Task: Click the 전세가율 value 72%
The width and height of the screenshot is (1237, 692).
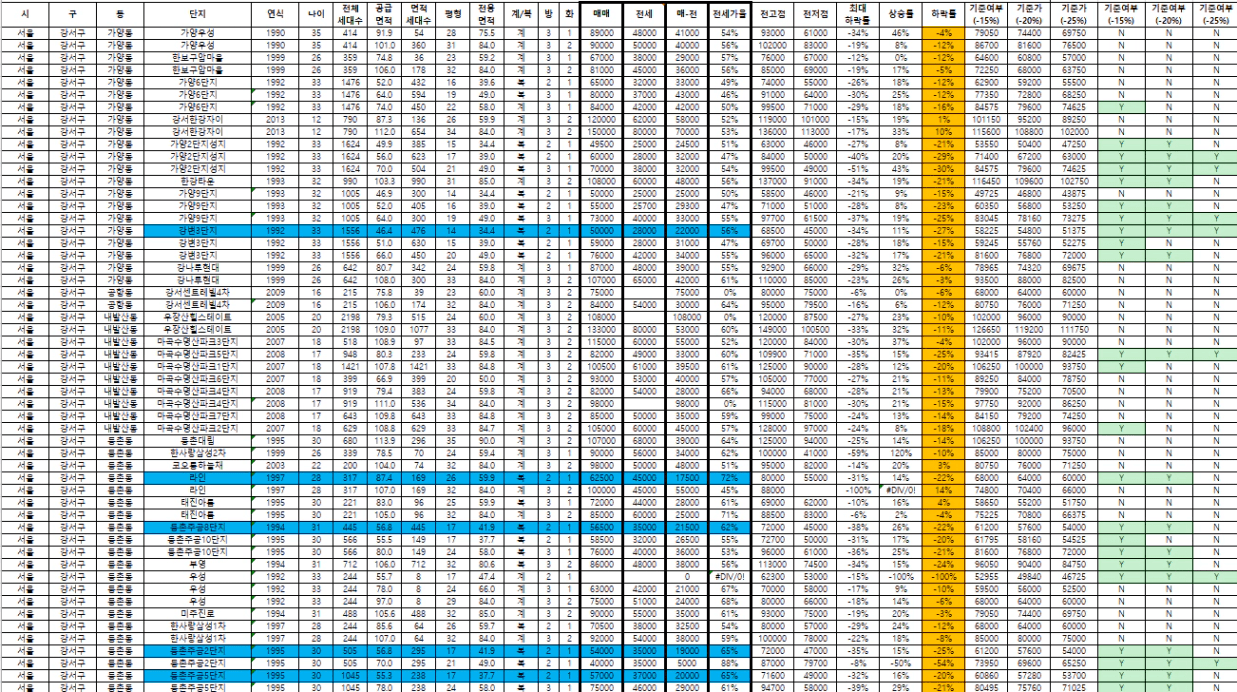Action: click(x=729, y=478)
